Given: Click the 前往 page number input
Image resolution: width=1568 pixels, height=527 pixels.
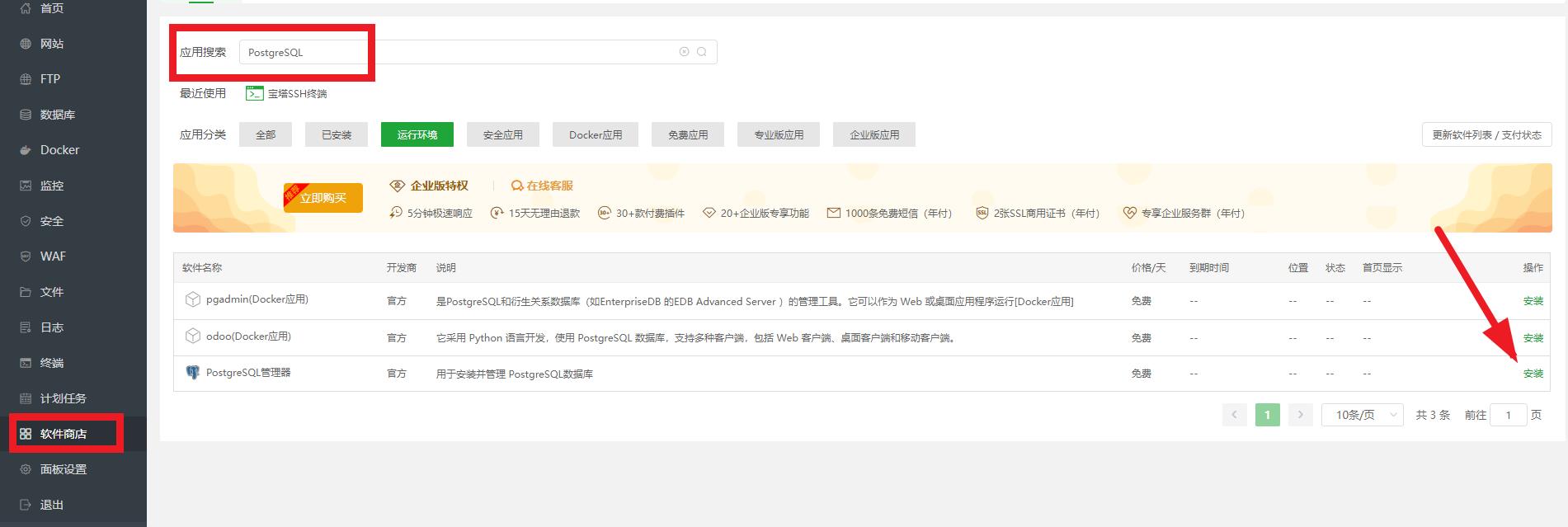Looking at the screenshot, I should (1509, 415).
